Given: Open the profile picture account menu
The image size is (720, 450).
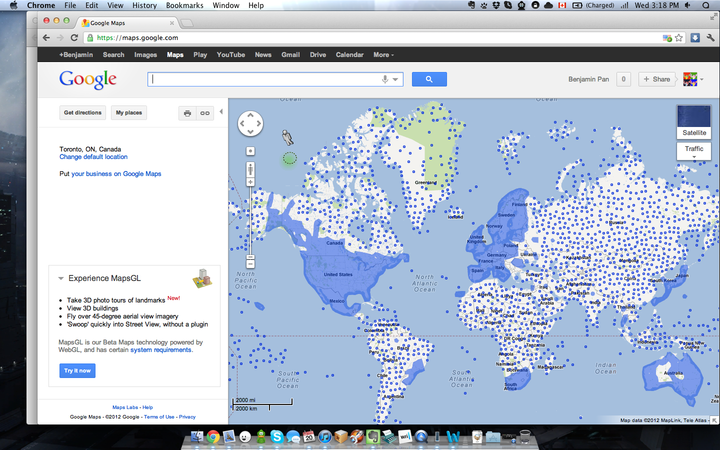Looking at the screenshot, I should click(x=693, y=79).
